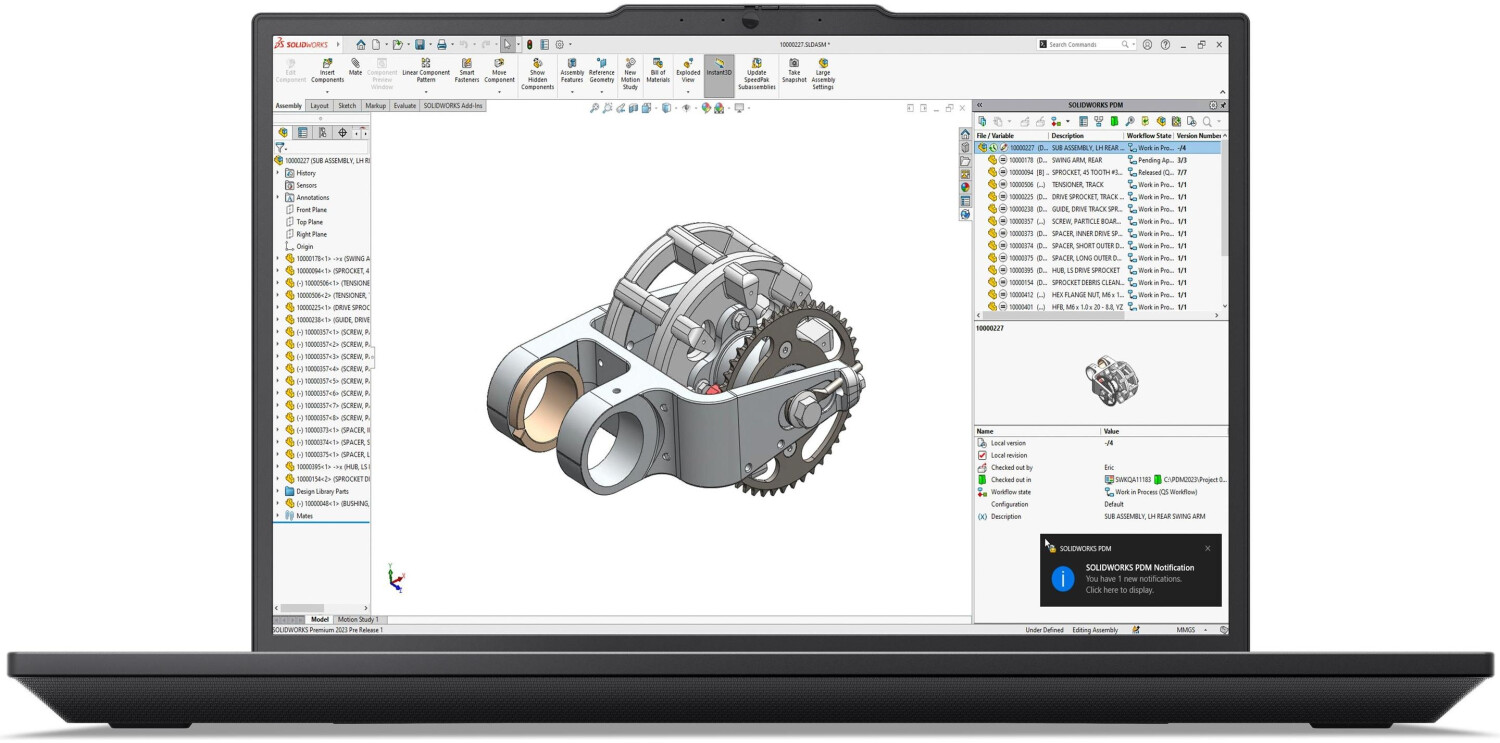Image resolution: width=1500 pixels, height=743 pixels.
Task: Click the Search Commands input field
Action: [1083, 44]
